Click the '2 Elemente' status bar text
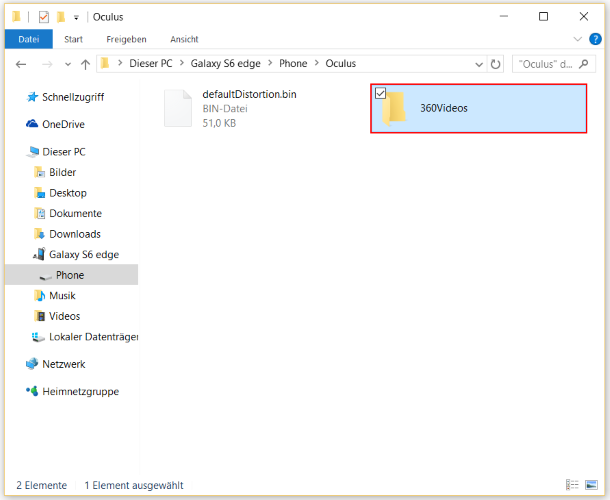The width and height of the screenshot is (610, 500). tap(42, 485)
